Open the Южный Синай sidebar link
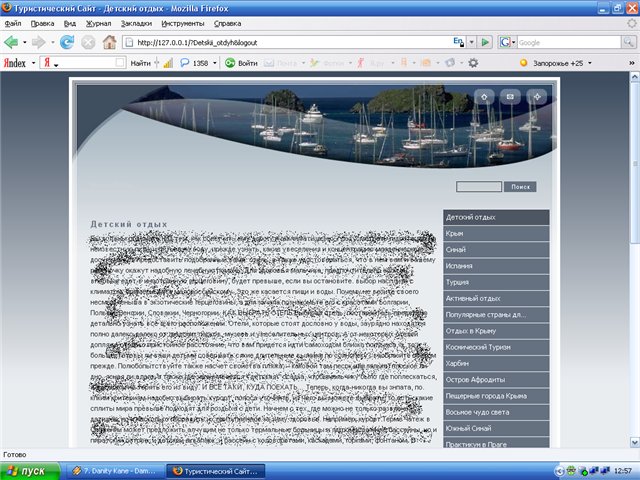640x480 pixels. [x=496, y=429]
